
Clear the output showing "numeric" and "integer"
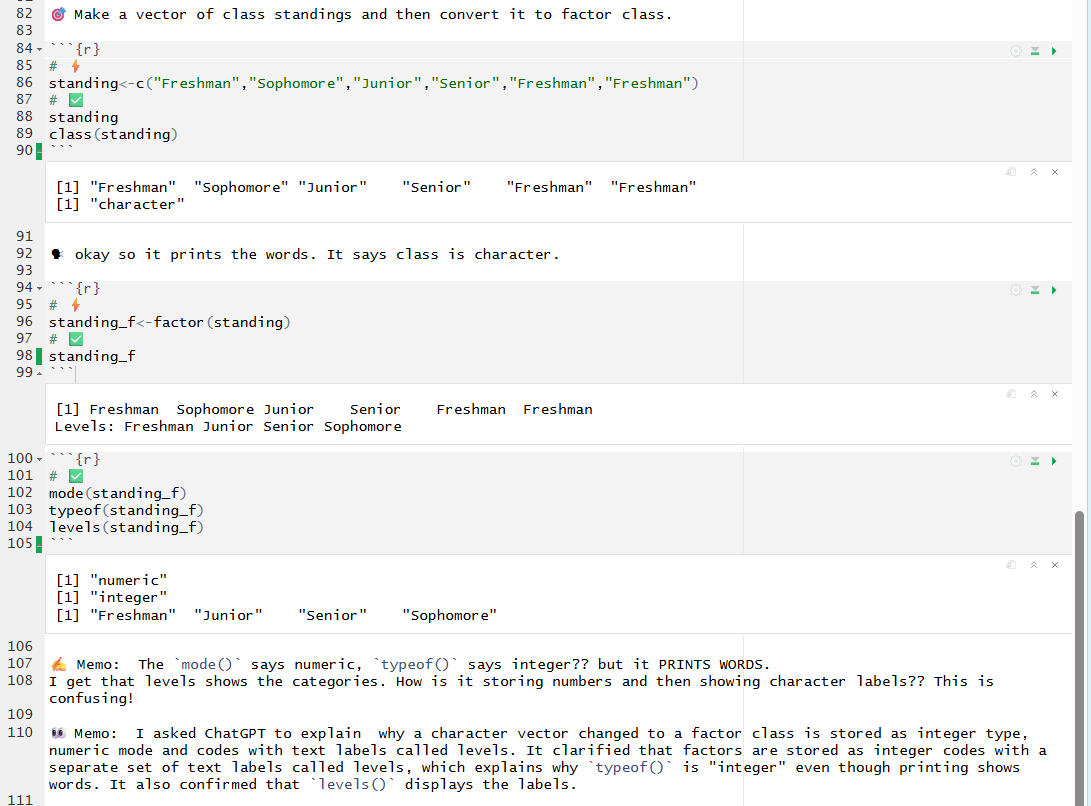coord(1055,565)
